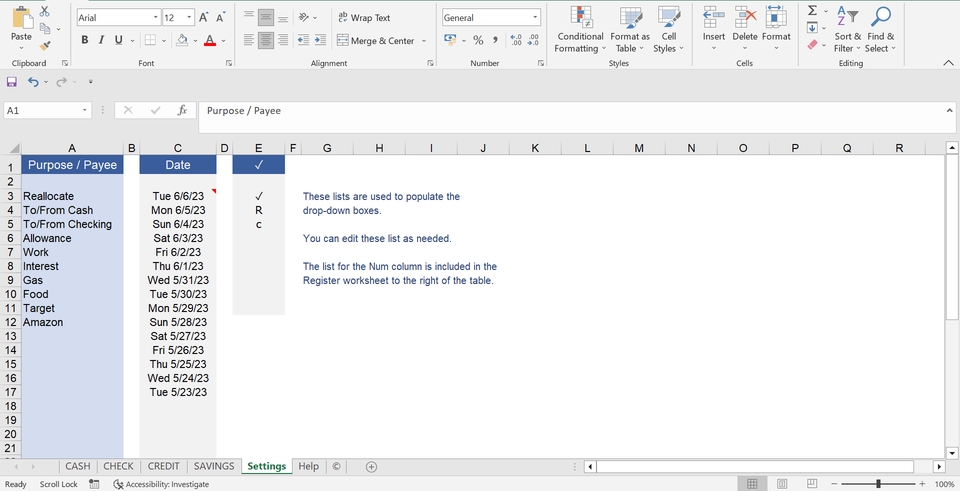Click the Clear eraser icon
The image size is (960, 491).
pyautogui.click(x=812, y=45)
